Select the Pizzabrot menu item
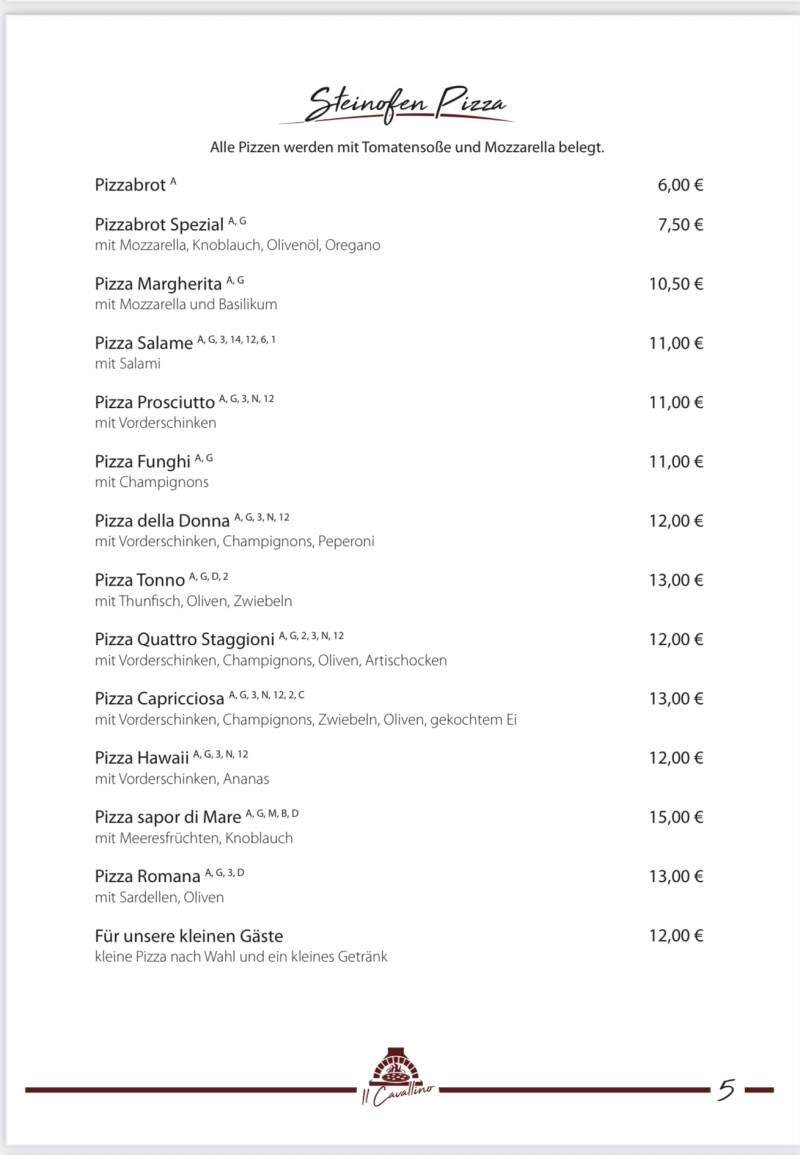The height and width of the screenshot is (1155, 800). (x=130, y=185)
